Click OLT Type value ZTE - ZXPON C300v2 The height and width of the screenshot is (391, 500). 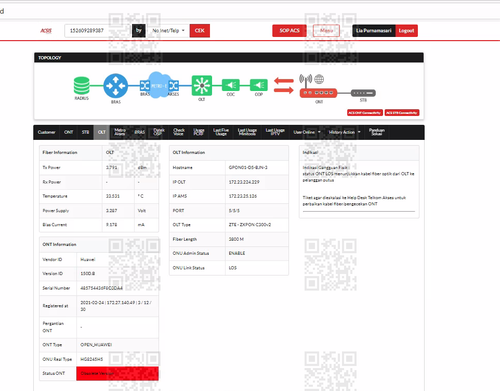250,225
